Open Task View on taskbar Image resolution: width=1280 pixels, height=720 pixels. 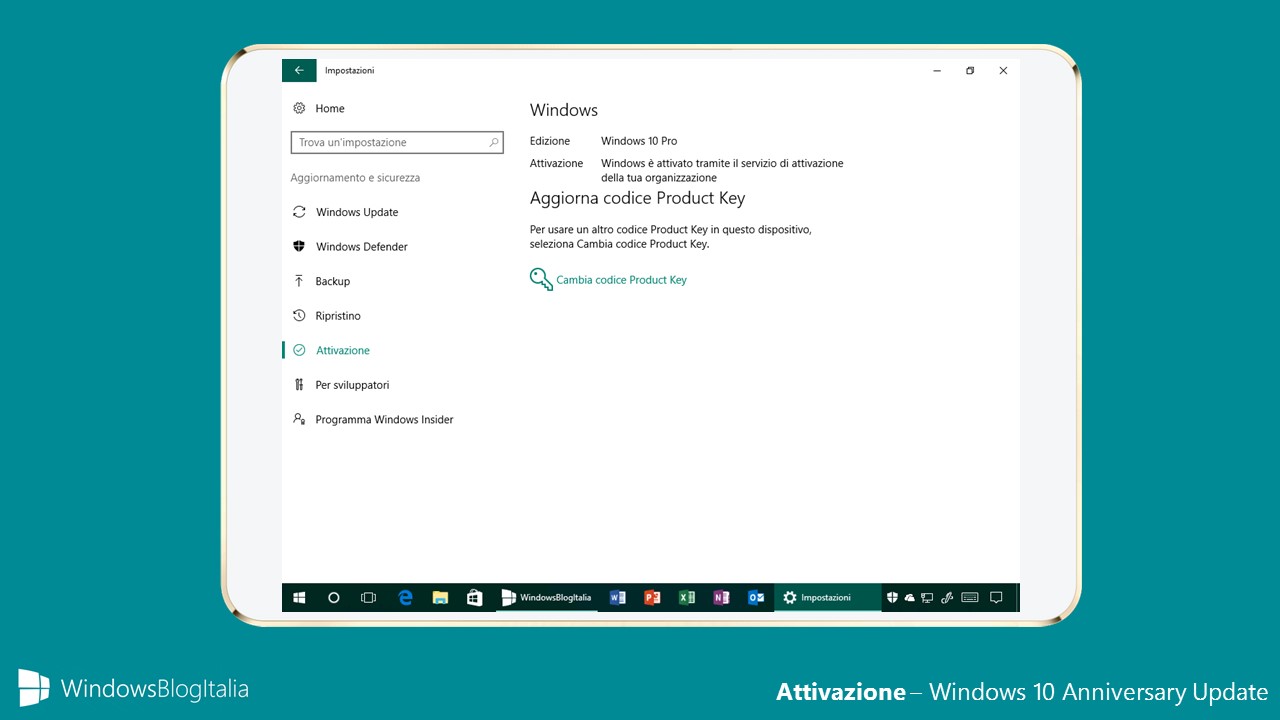point(368,598)
